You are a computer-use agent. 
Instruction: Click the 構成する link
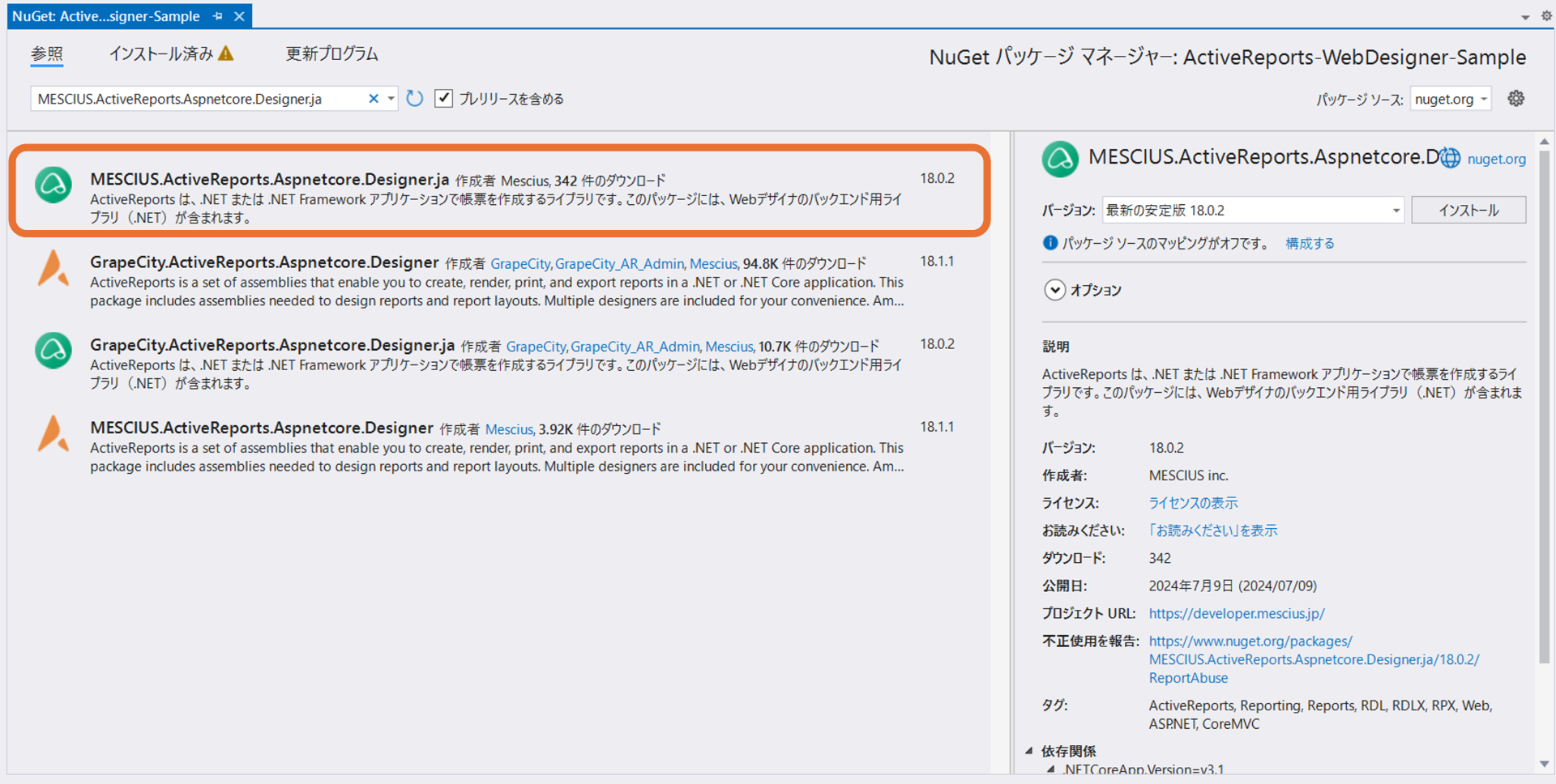click(x=1310, y=244)
